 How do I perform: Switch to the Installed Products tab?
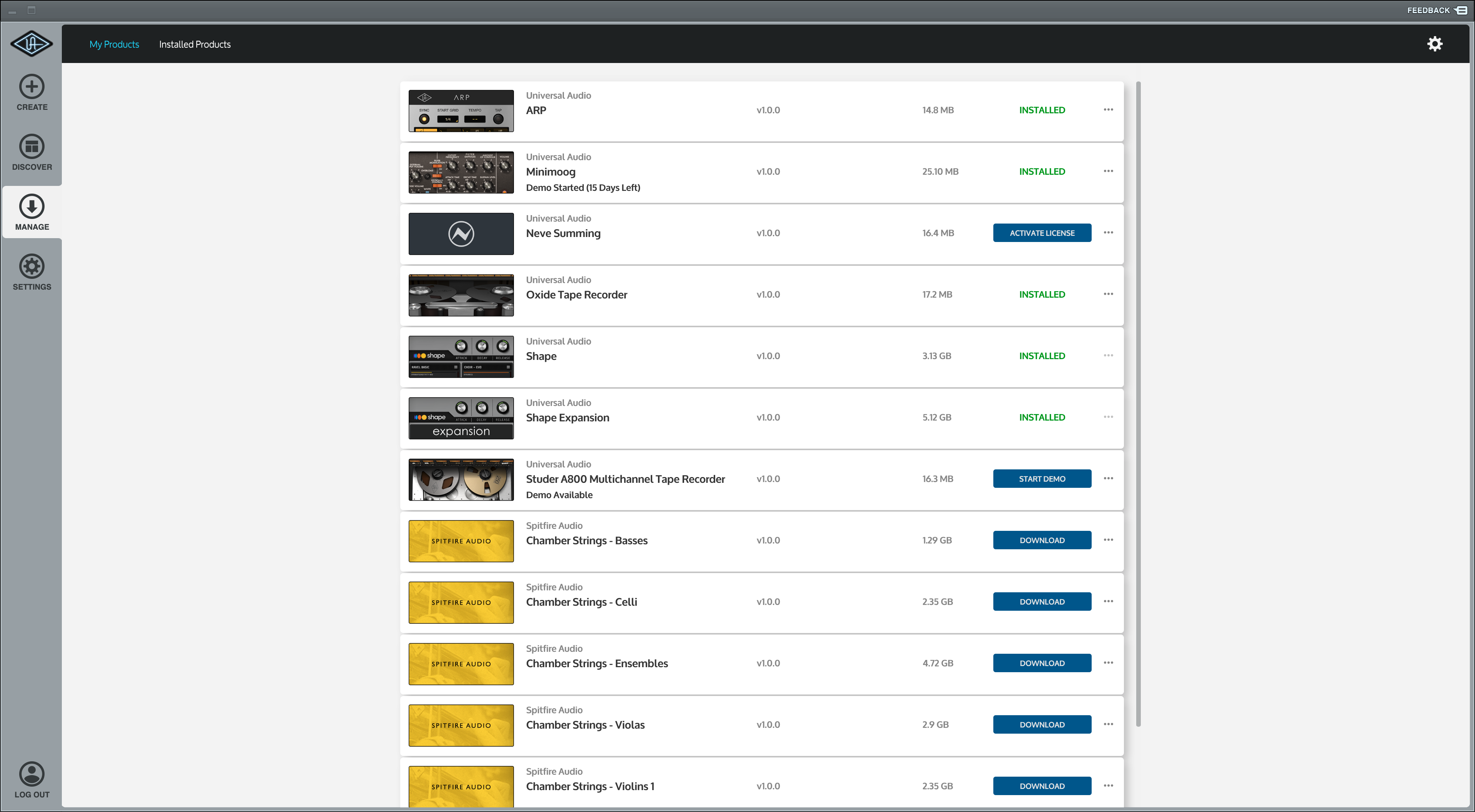click(x=195, y=44)
